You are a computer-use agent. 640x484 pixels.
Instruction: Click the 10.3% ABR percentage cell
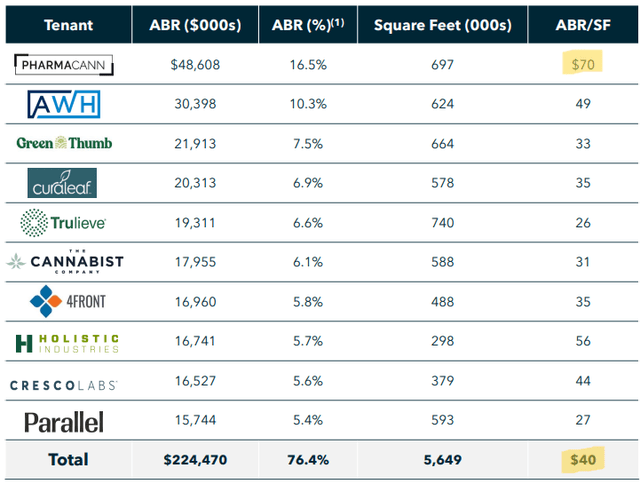click(x=308, y=104)
